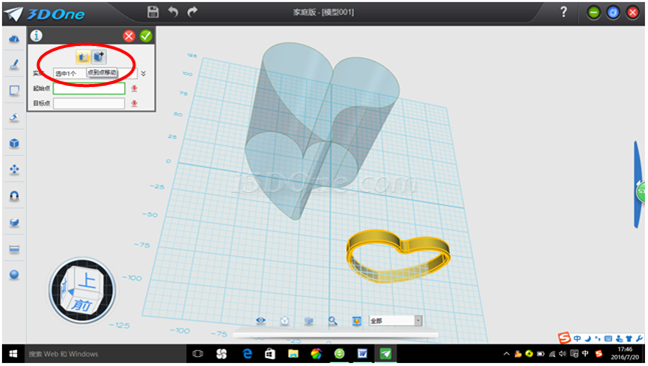Toggle the eye visibility icon
The width and height of the screenshot is (648, 366).
tap(260, 321)
